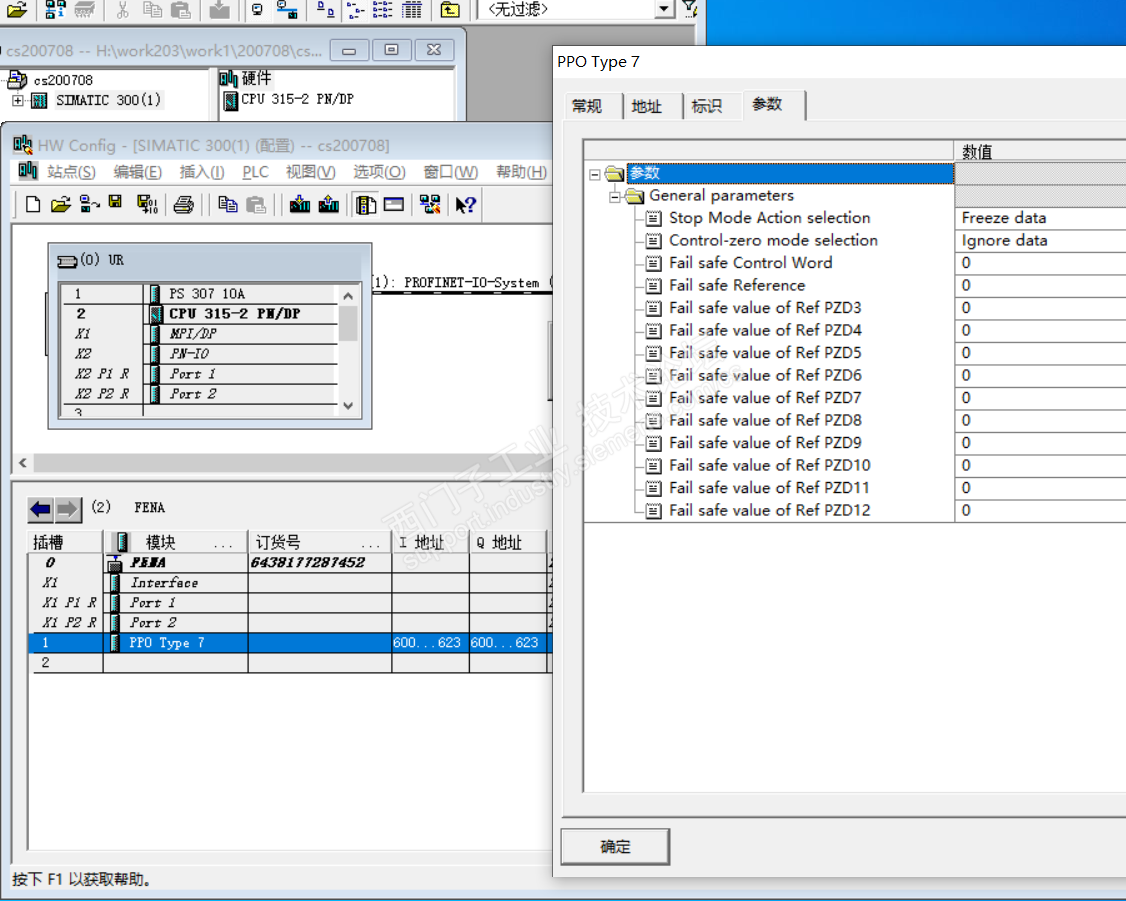Image resolution: width=1126 pixels, height=901 pixels.
Task: Select the Stop Mode Action selection parameter
Action: (769, 218)
